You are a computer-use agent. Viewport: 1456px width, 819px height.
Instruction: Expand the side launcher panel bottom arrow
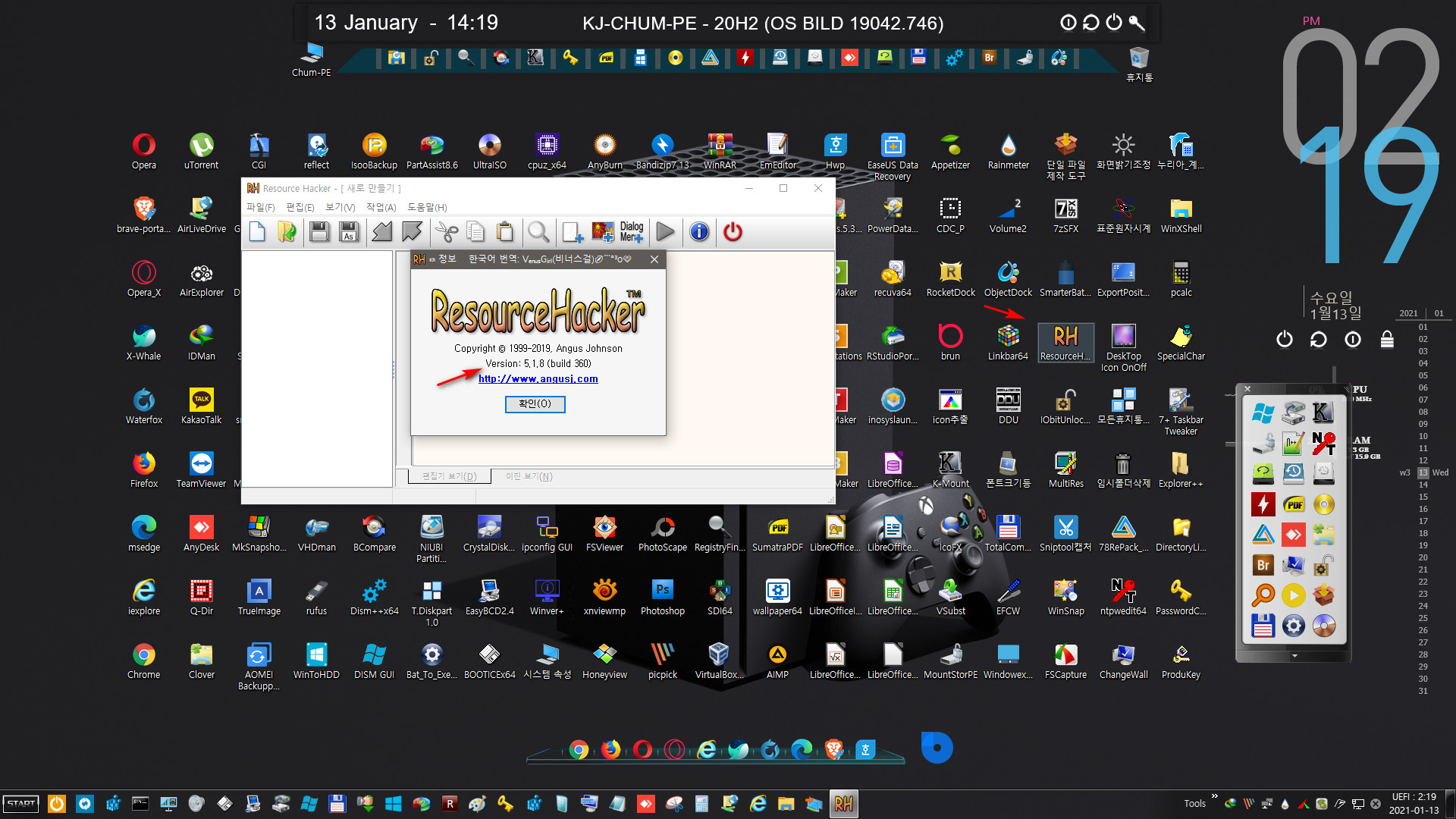click(x=1294, y=656)
